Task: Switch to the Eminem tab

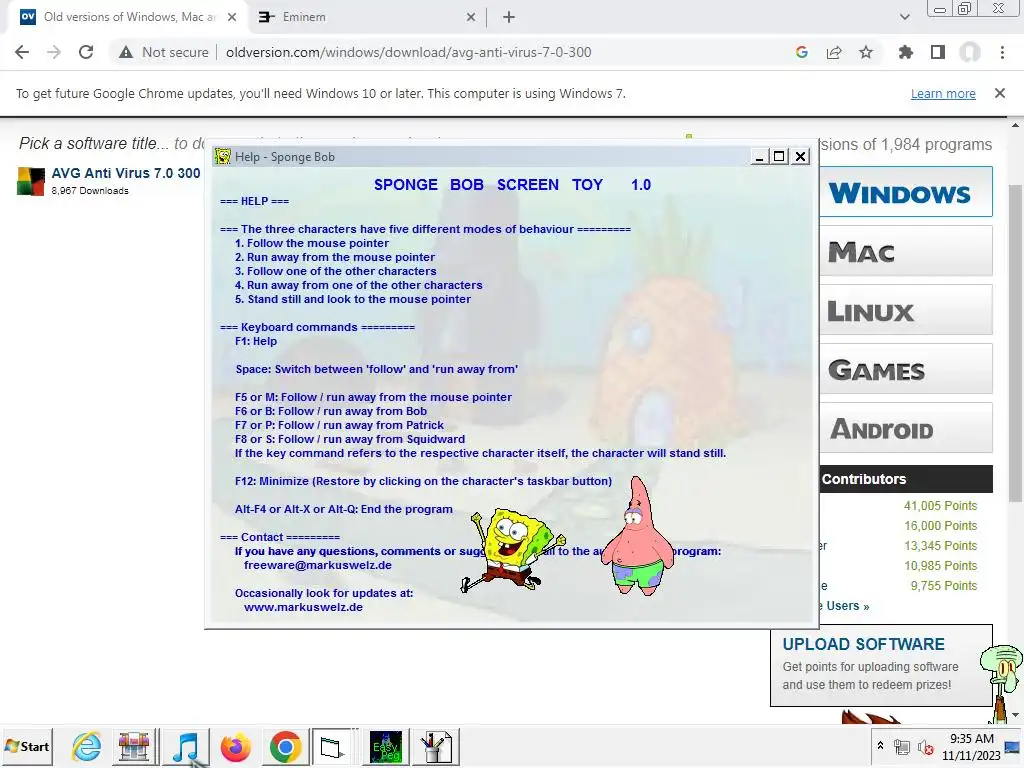Action: coord(368,17)
